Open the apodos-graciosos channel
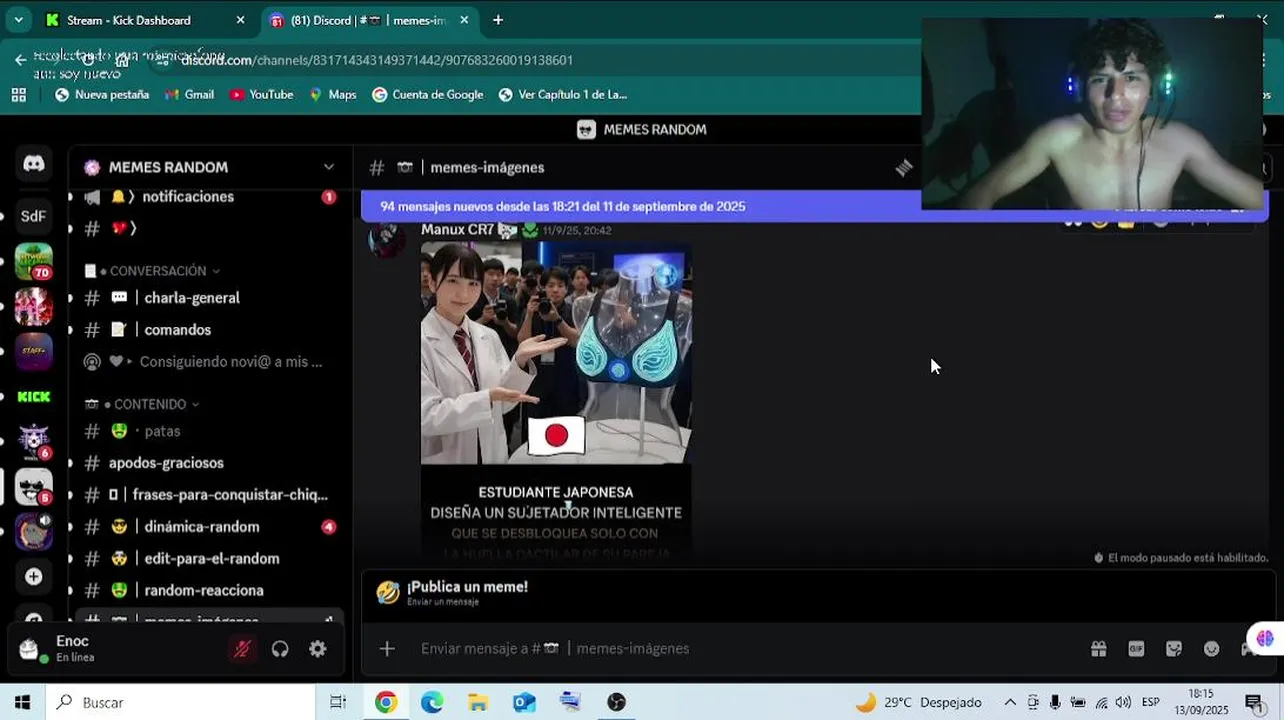 pos(207,463)
